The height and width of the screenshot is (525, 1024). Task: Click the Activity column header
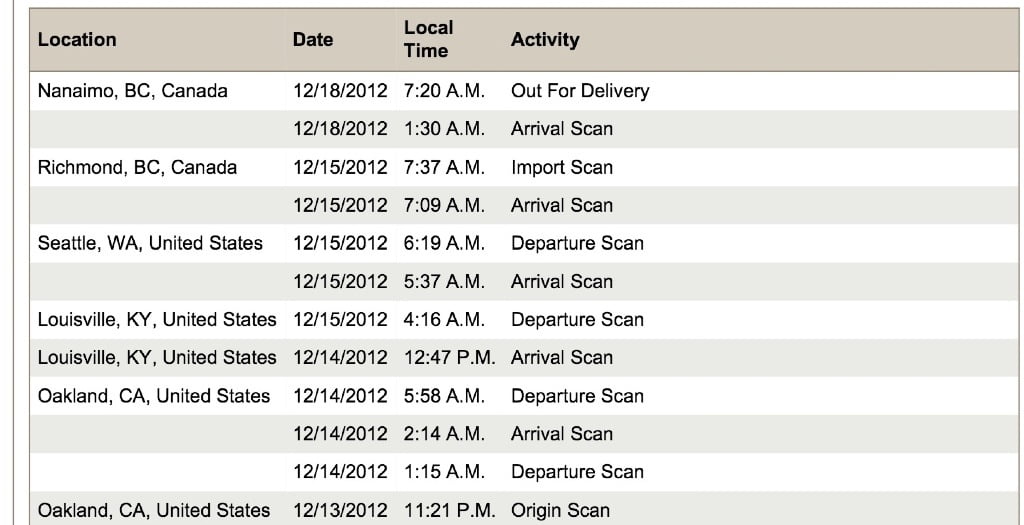pyautogui.click(x=545, y=40)
